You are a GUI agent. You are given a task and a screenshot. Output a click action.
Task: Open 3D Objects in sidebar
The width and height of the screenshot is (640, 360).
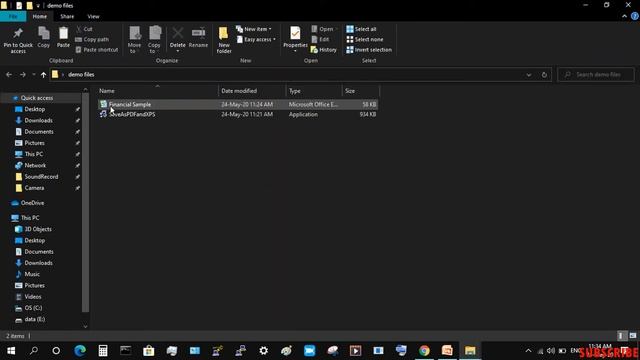tap(38, 229)
